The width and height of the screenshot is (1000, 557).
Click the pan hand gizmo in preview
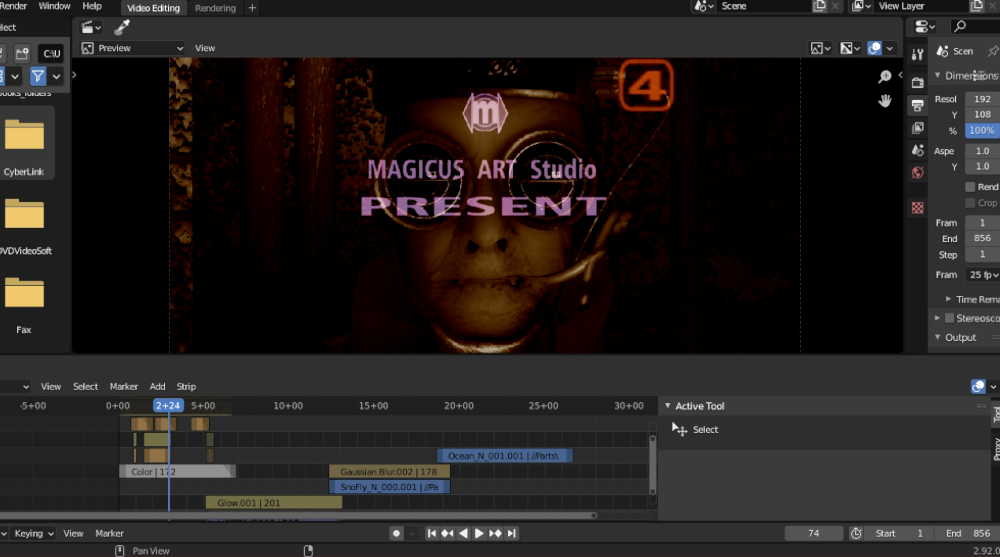(x=885, y=100)
